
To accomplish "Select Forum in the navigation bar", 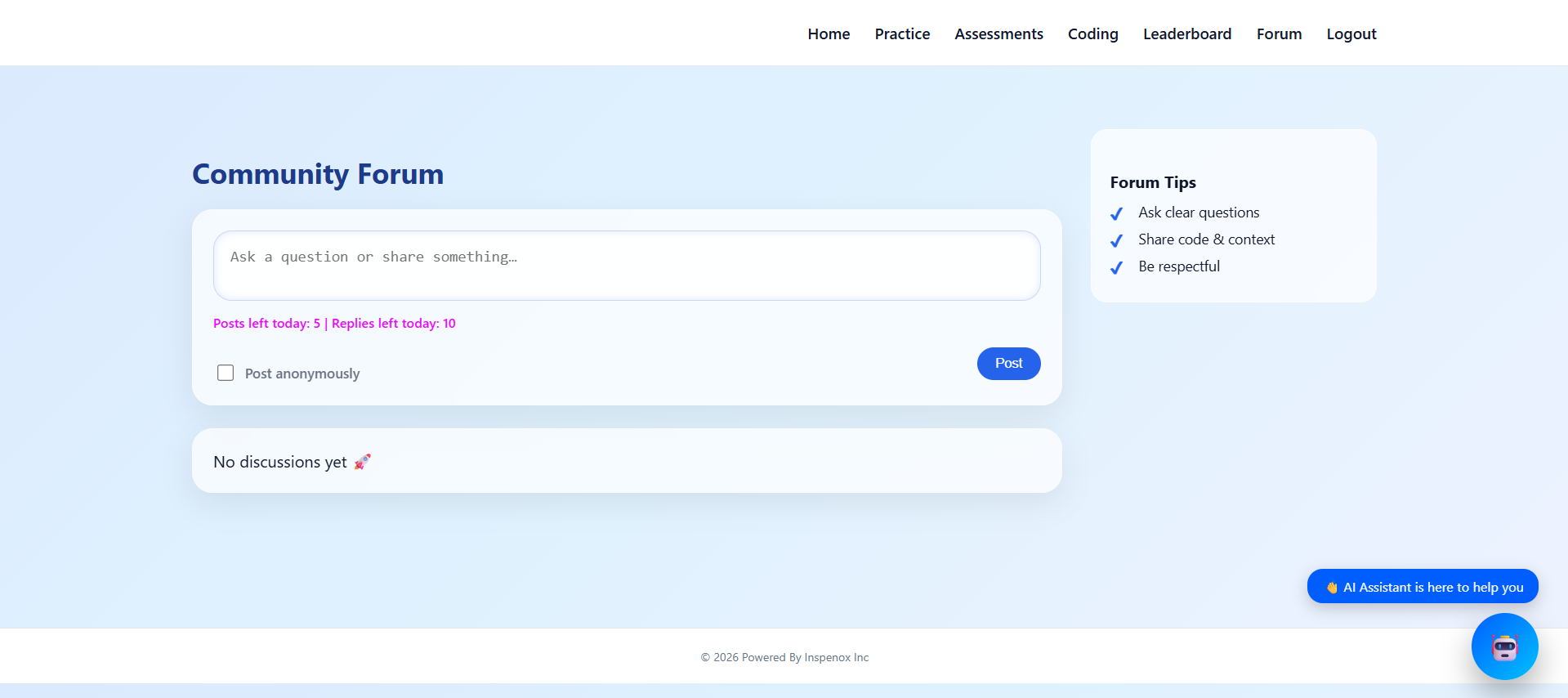I will pyautogui.click(x=1279, y=34).
